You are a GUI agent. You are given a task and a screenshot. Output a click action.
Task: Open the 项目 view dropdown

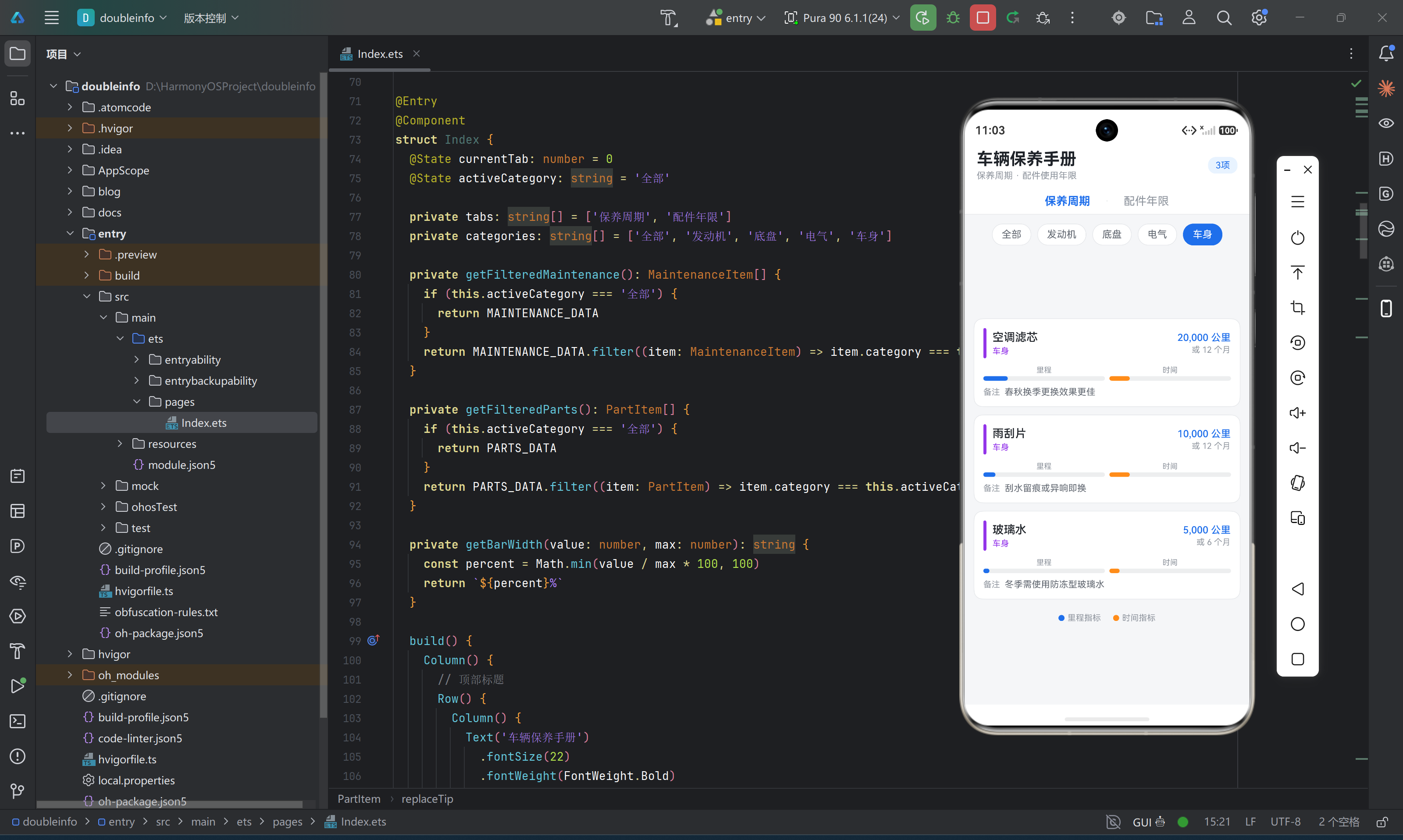[x=64, y=54]
